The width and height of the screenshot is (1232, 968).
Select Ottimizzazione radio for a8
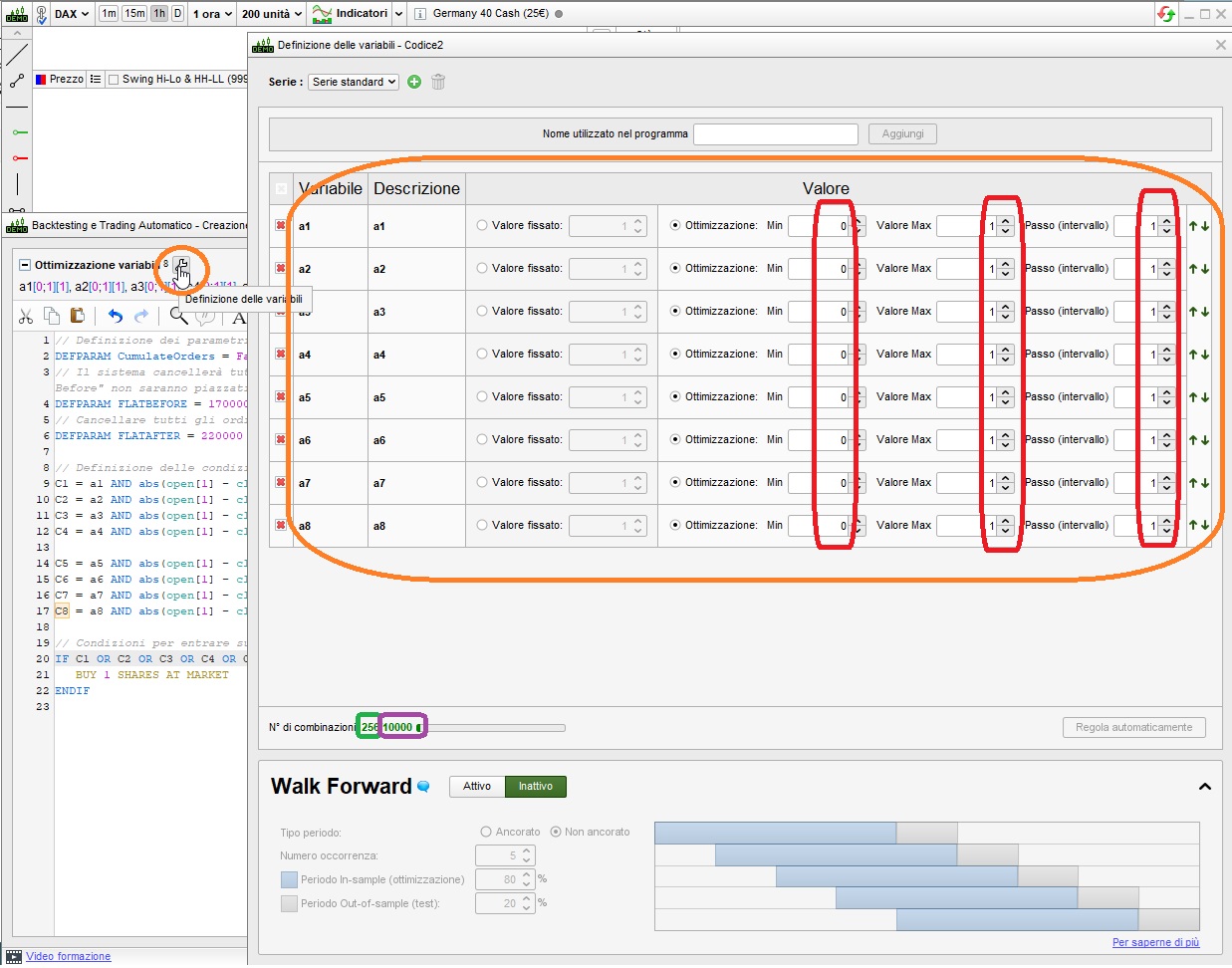[x=675, y=526]
